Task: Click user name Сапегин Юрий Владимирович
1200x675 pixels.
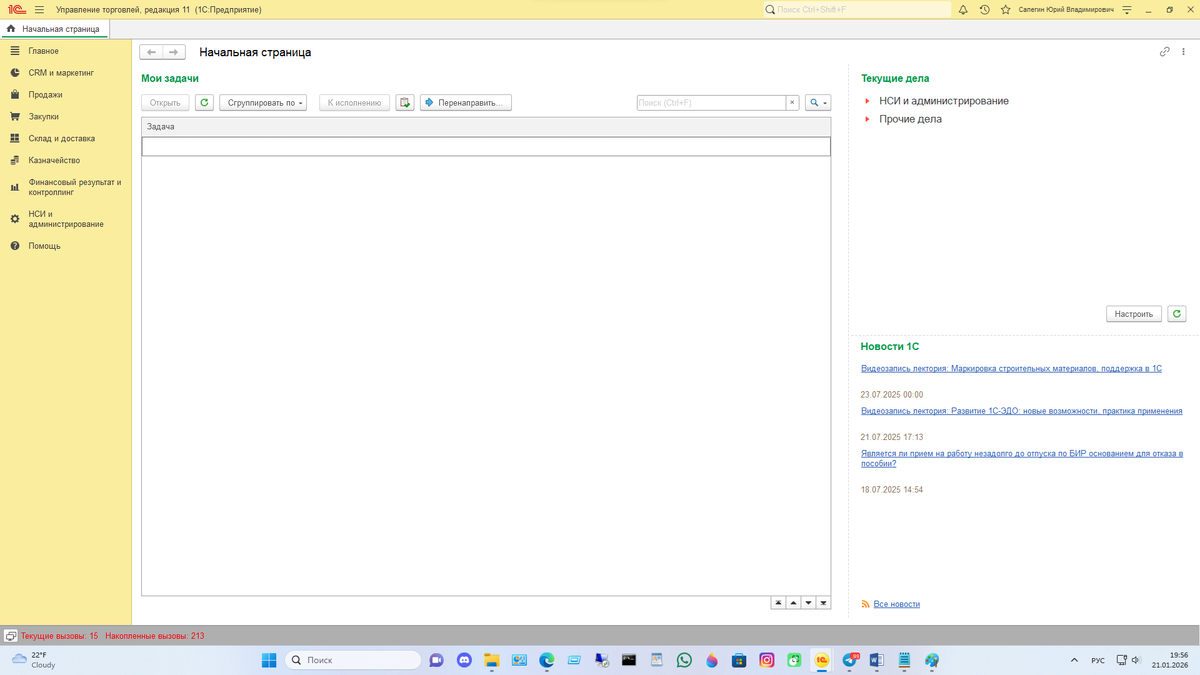Action: pyautogui.click(x=1066, y=9)
